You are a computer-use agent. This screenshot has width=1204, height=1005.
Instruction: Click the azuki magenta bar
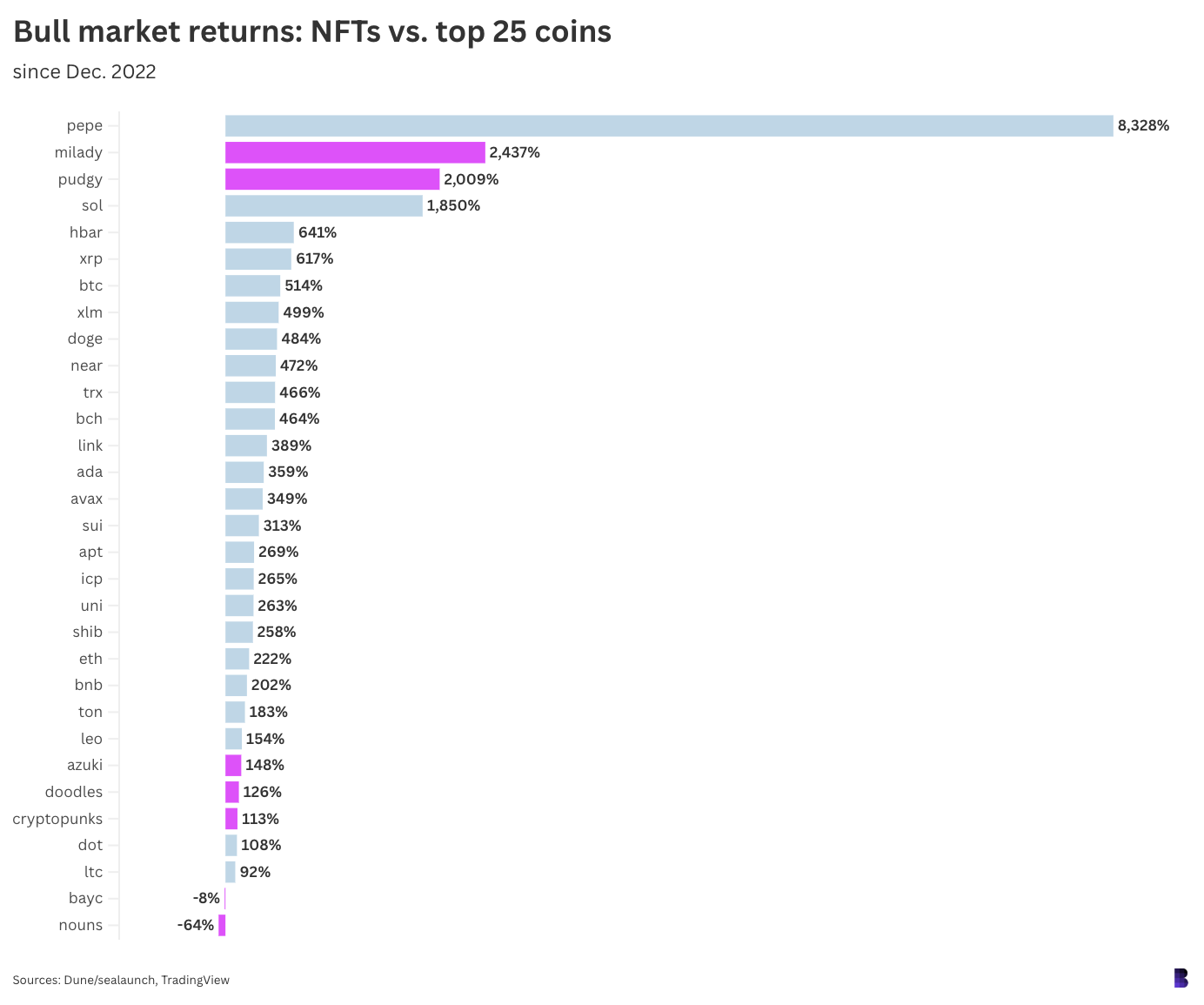point(233,766)
